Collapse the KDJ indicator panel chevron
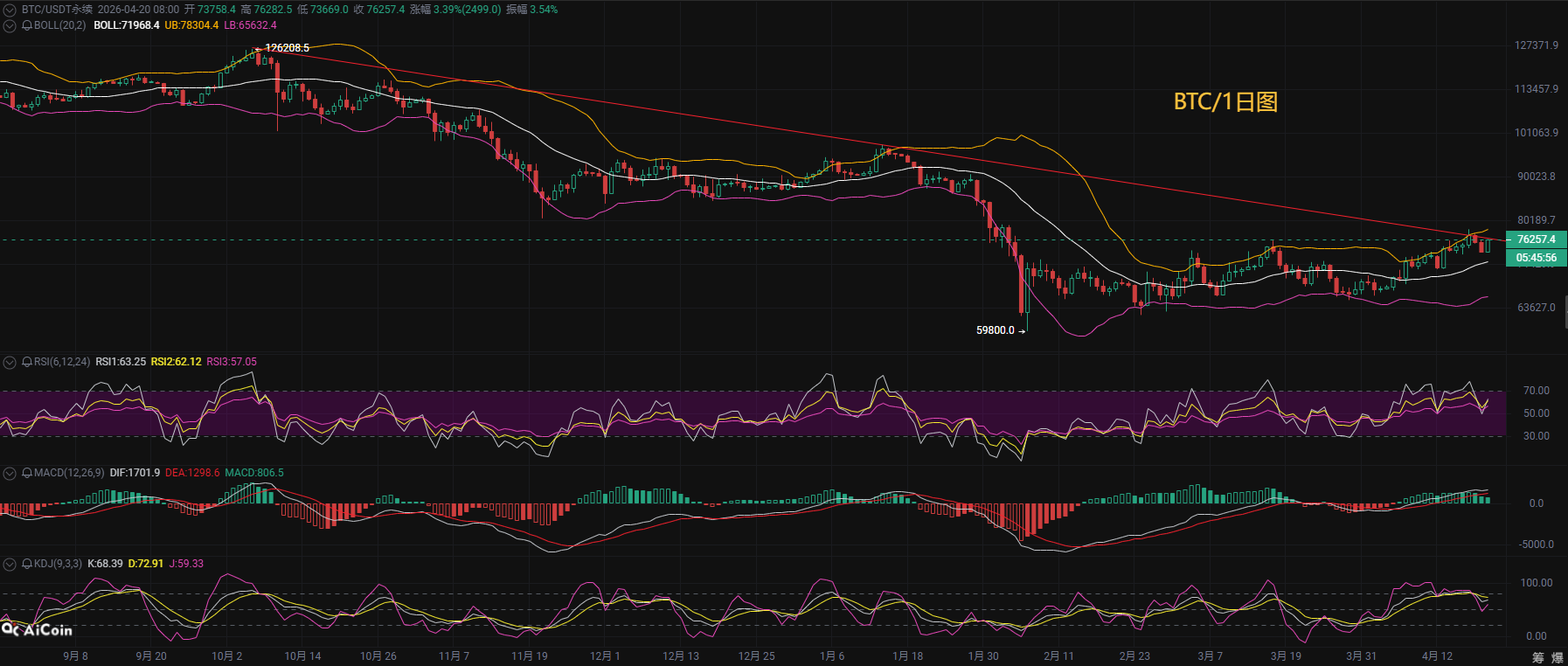This screenshot has width=1568, height=666. pyautogui.click(x=10, y=564)
